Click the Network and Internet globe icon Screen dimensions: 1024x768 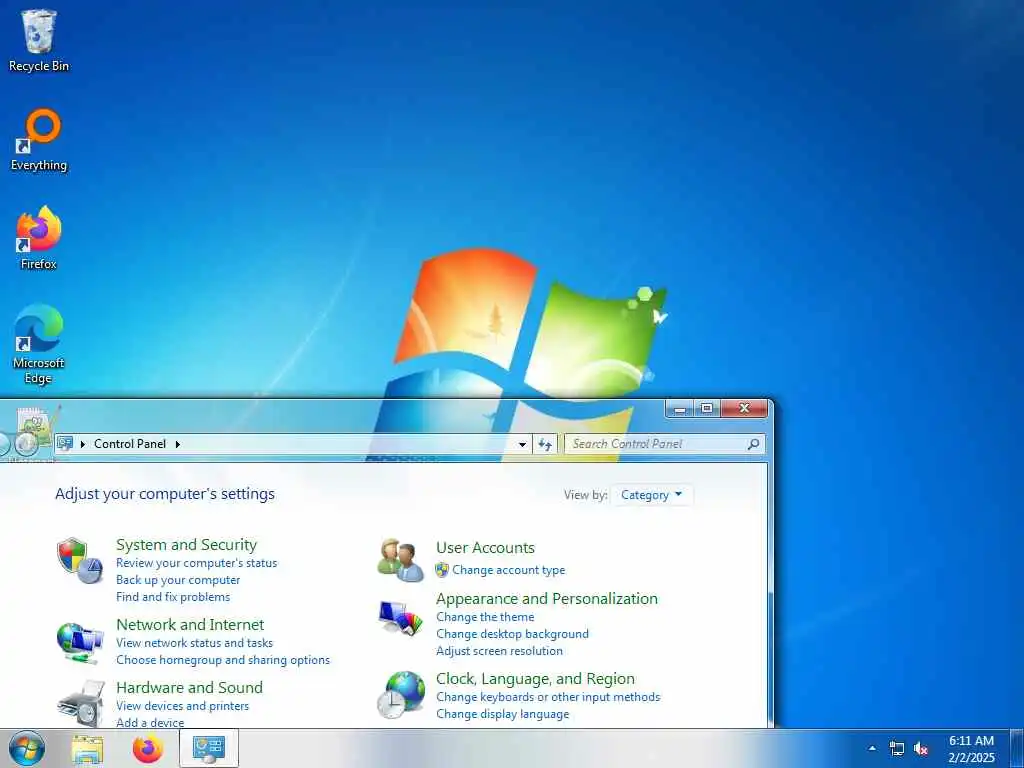80,643
